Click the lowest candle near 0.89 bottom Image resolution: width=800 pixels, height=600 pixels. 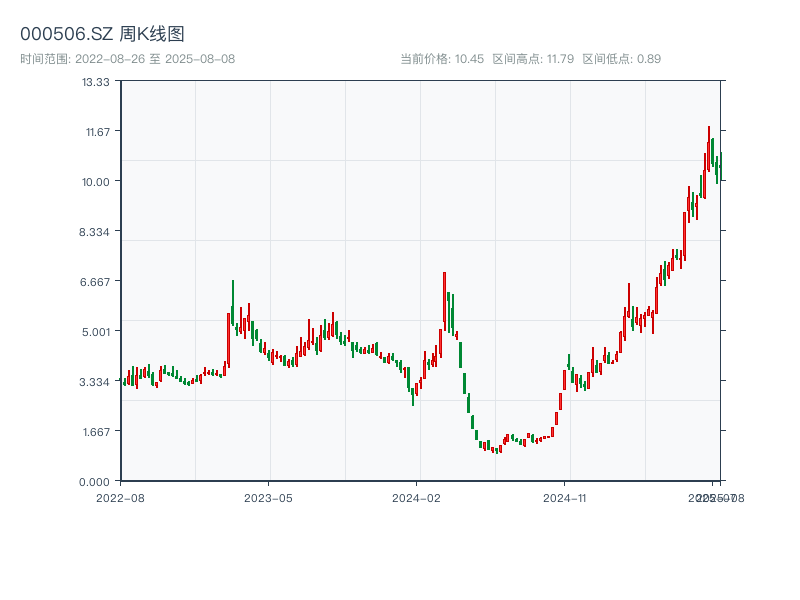(x=496, y=451)
